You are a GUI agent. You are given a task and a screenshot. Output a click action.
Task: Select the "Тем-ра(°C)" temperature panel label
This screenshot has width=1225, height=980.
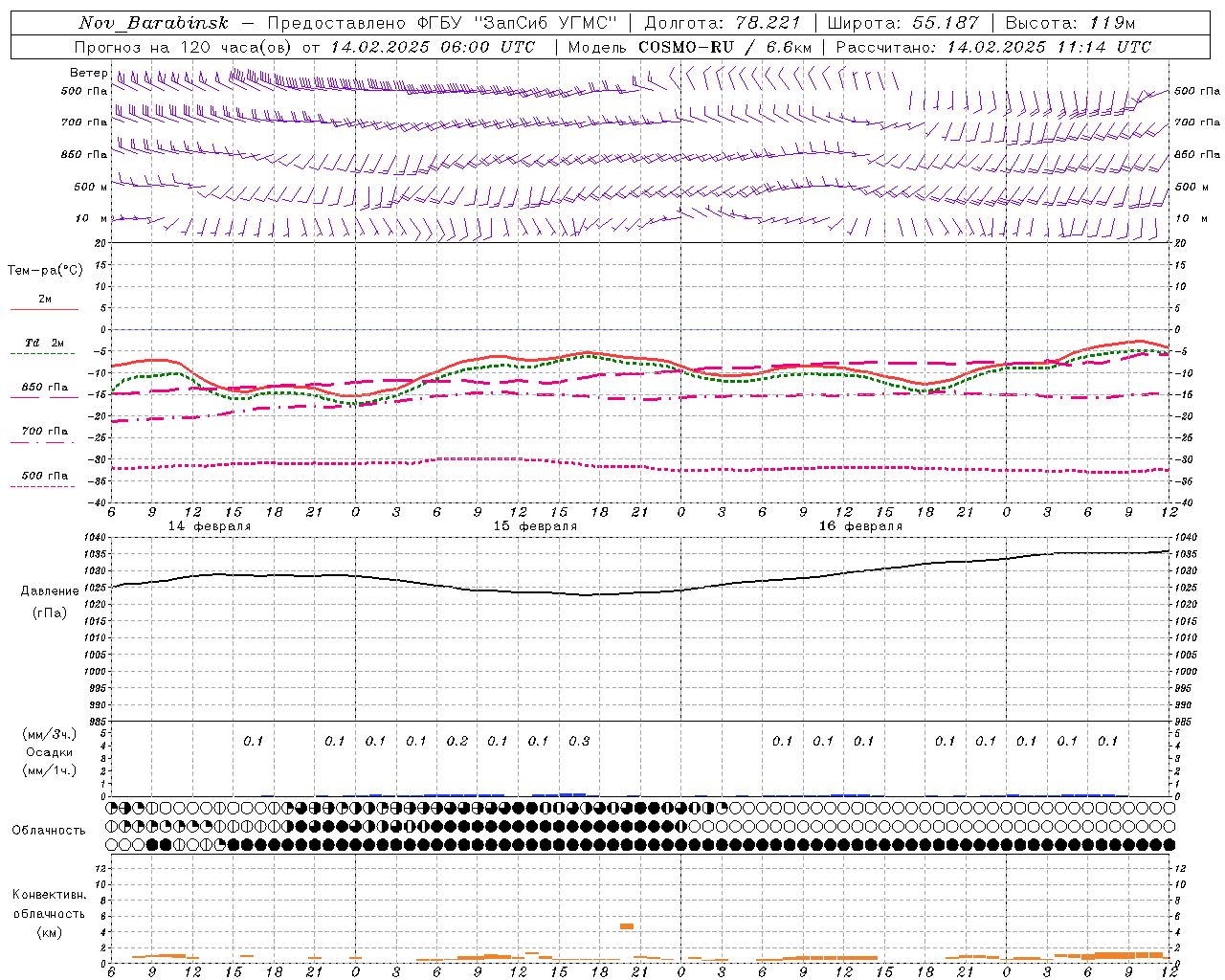click(x=45, y=271)
